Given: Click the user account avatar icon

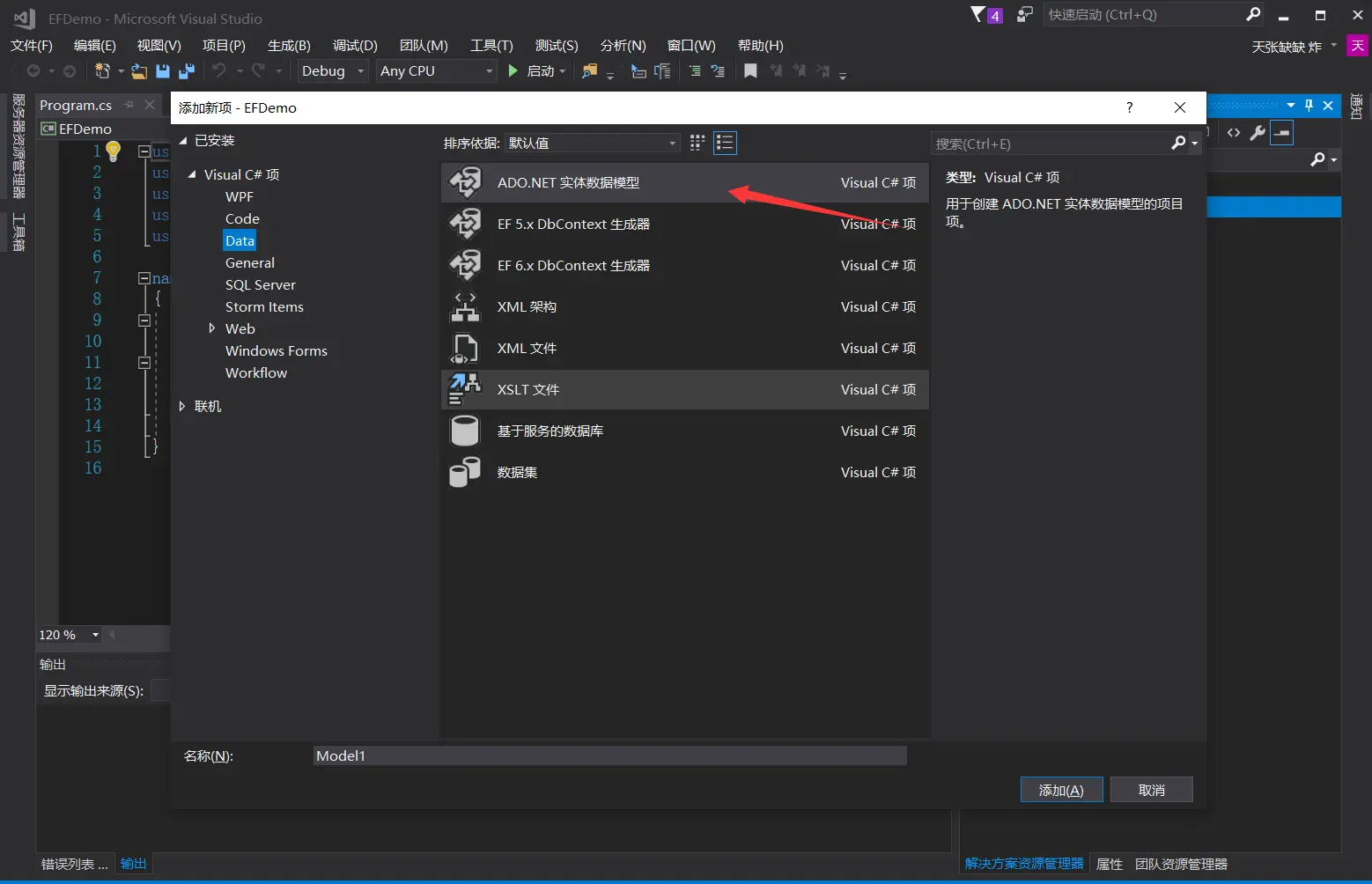Looking at the screenshot, I should pyautogui.click(x=1358, y=46).
